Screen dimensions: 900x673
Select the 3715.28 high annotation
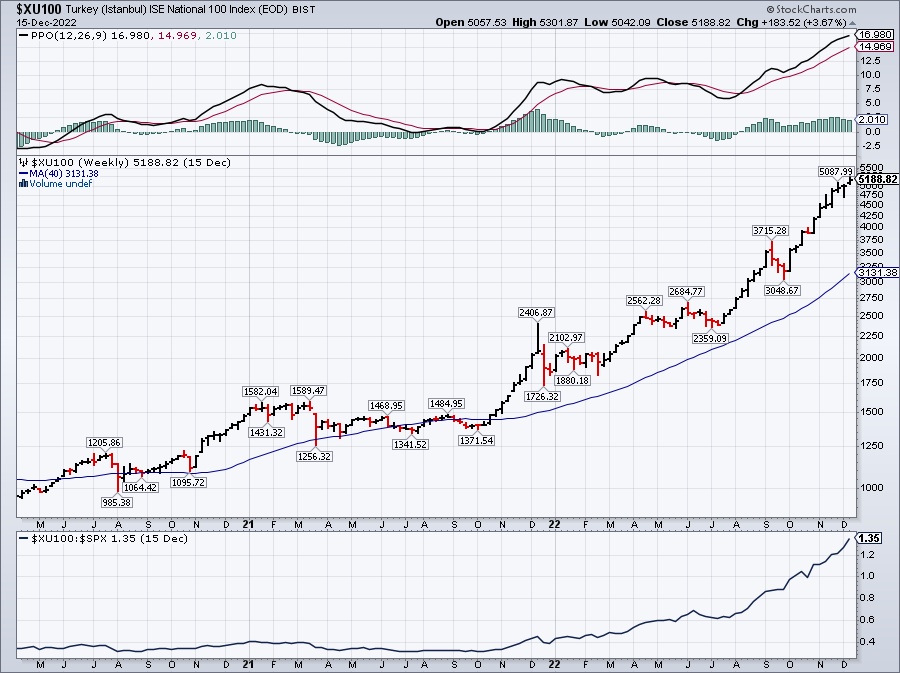coord(771,230)
